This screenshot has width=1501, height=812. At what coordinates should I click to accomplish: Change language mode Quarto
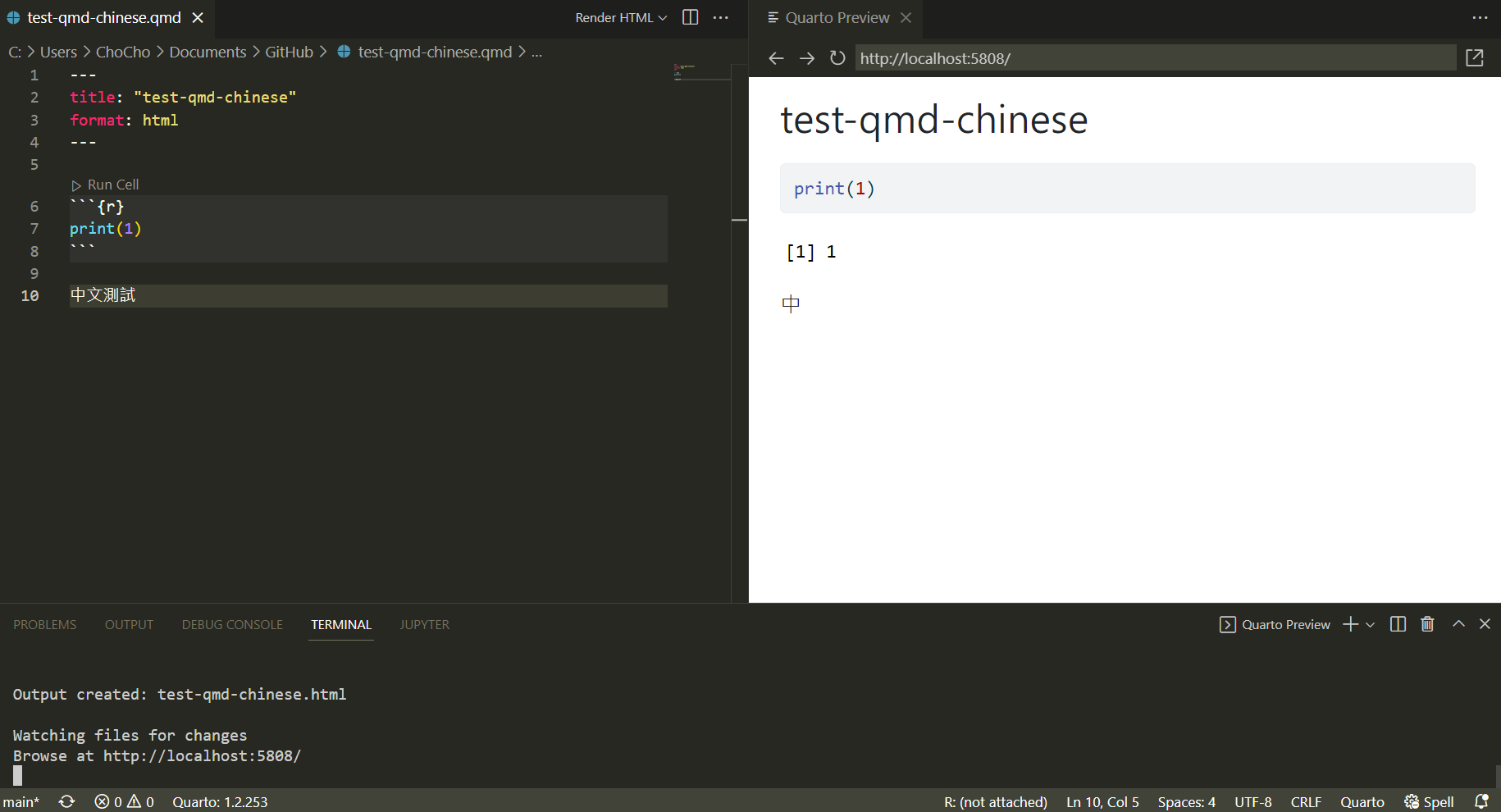[1362, 801]
